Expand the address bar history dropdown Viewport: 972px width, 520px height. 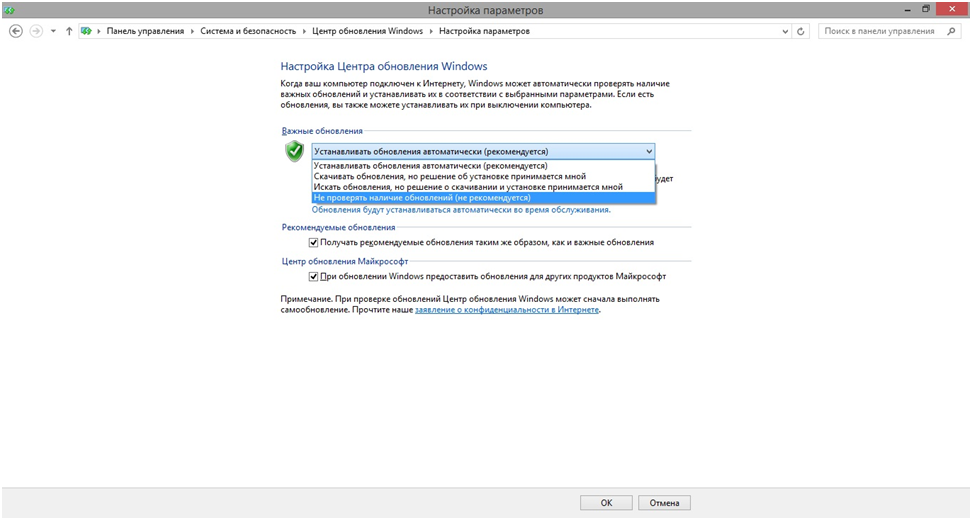click(783, 31)
